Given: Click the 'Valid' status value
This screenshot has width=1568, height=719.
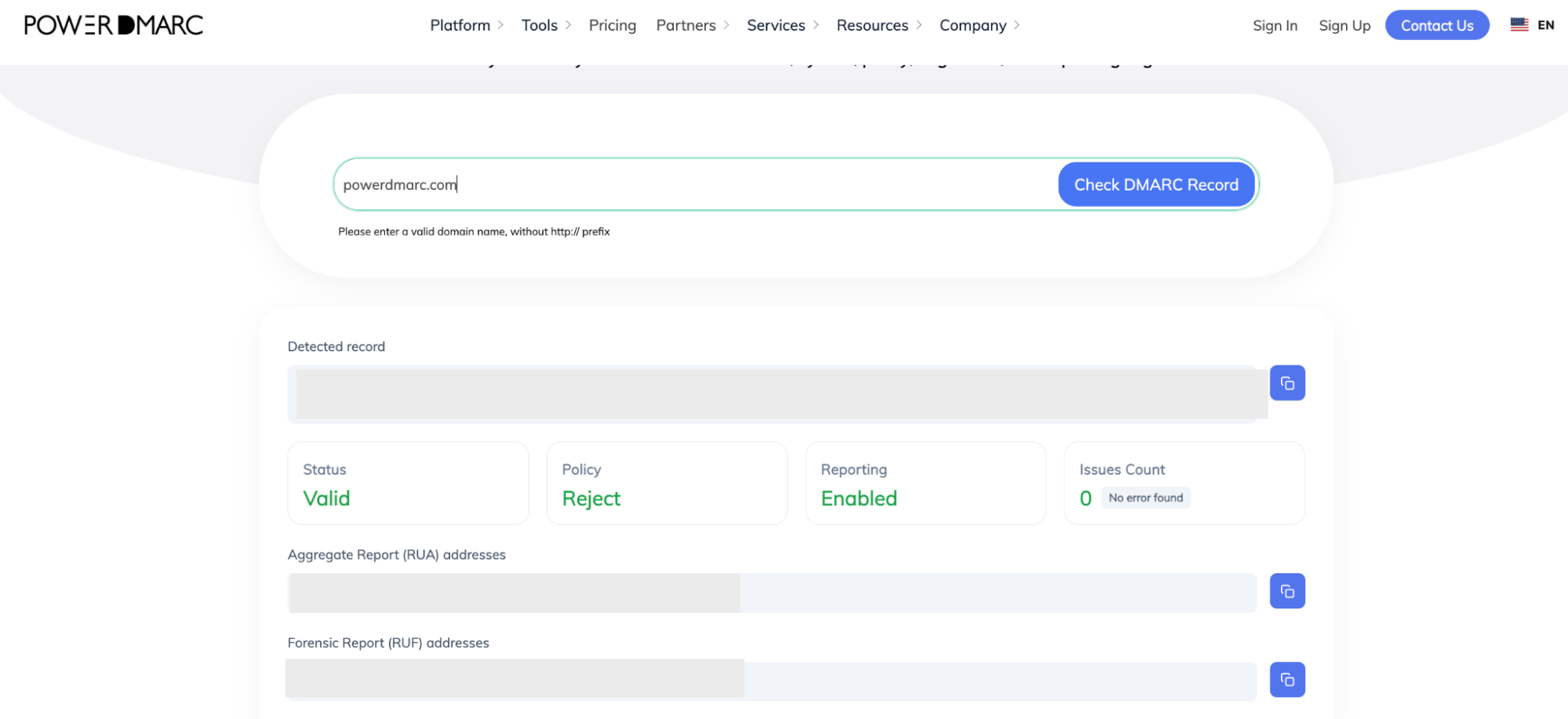Looking at the screenshot, I should point(326,499).
